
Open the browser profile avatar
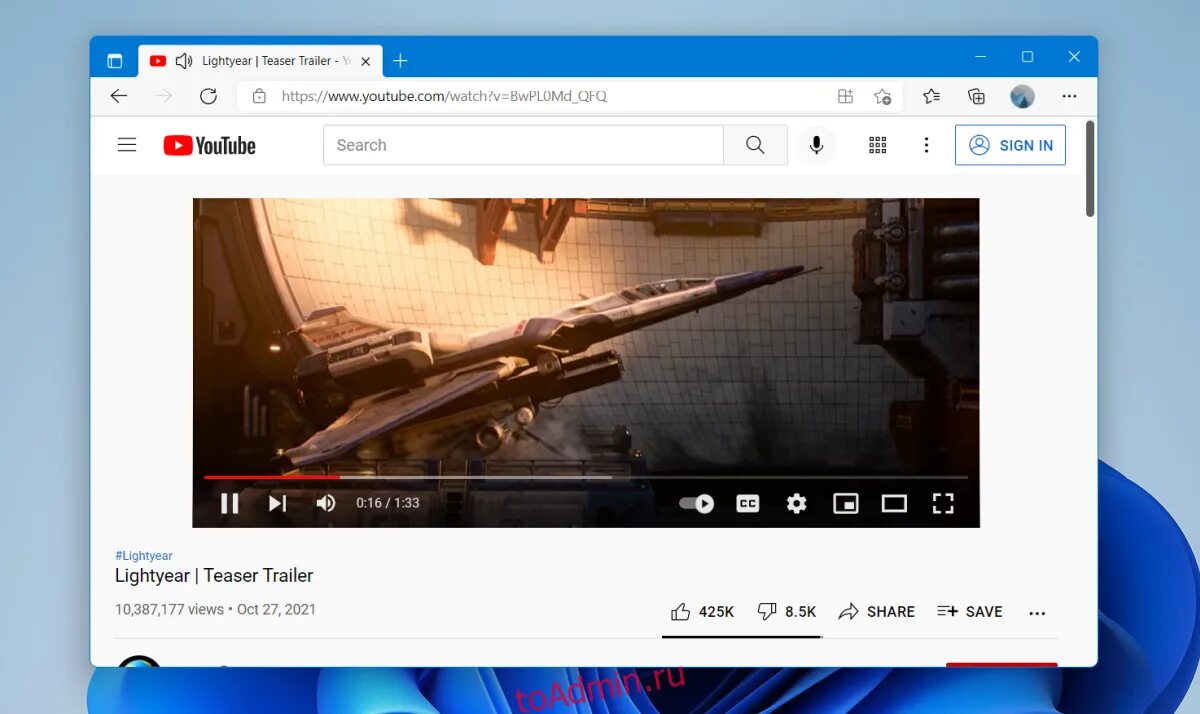(x=1022, y=96)
